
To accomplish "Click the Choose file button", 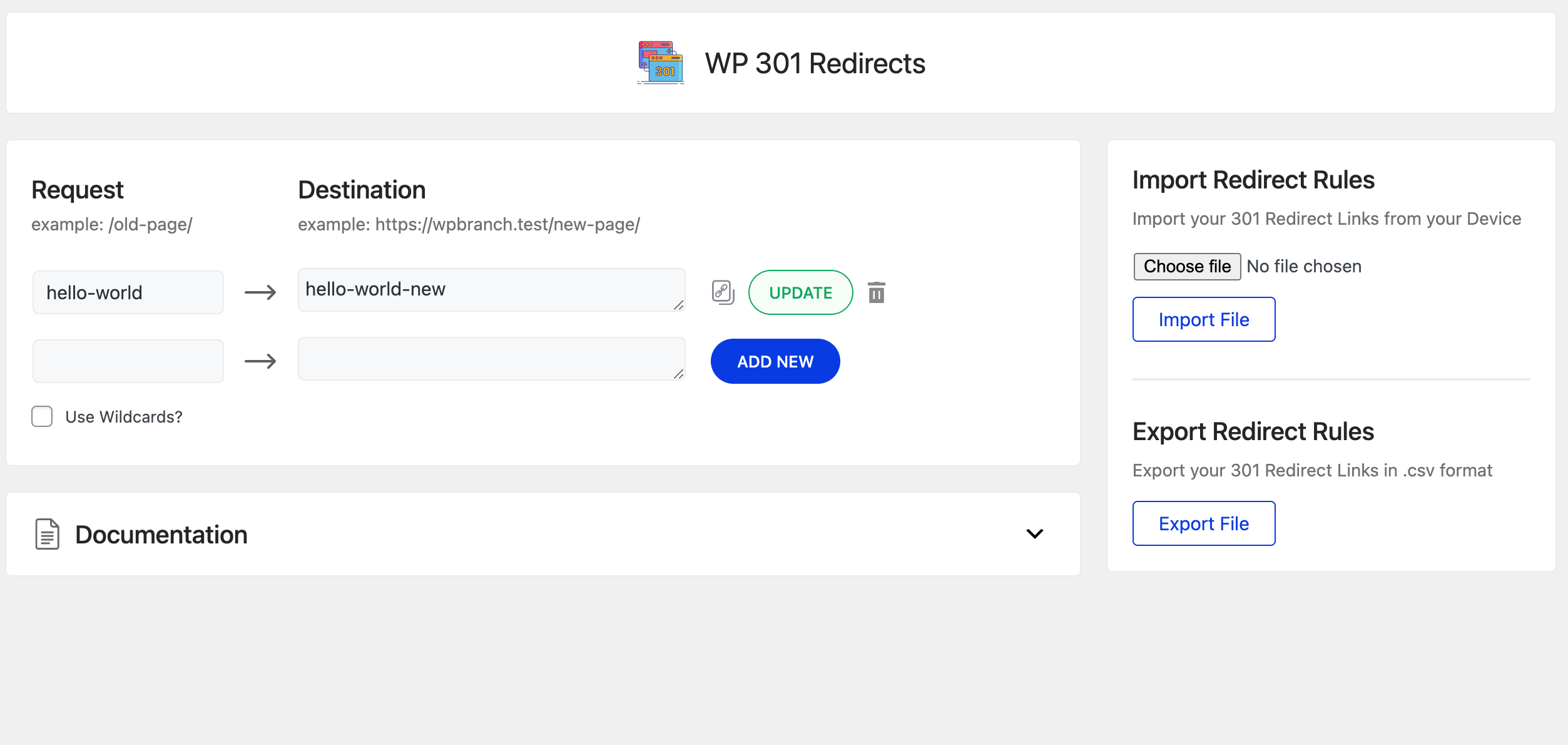I will pyautogui.click(x=1187, y=267).
